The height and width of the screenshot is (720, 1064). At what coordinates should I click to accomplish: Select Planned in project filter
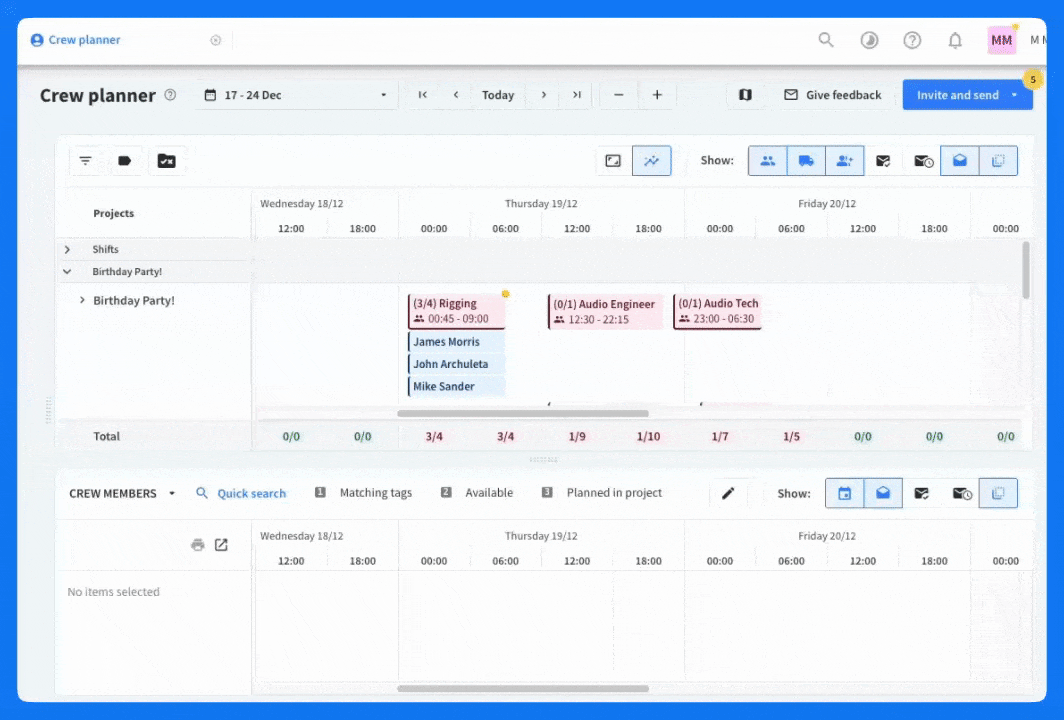(x=602, y=493)
